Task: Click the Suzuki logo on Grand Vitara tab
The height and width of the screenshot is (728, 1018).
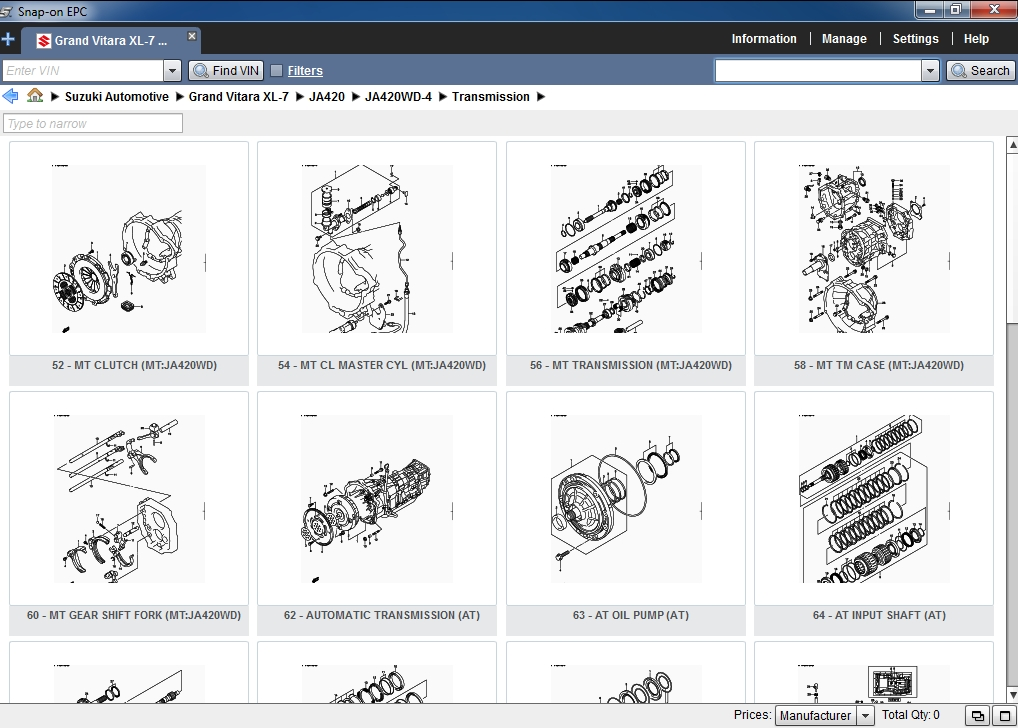Action: pyautogui.click(x=43, y=41)
